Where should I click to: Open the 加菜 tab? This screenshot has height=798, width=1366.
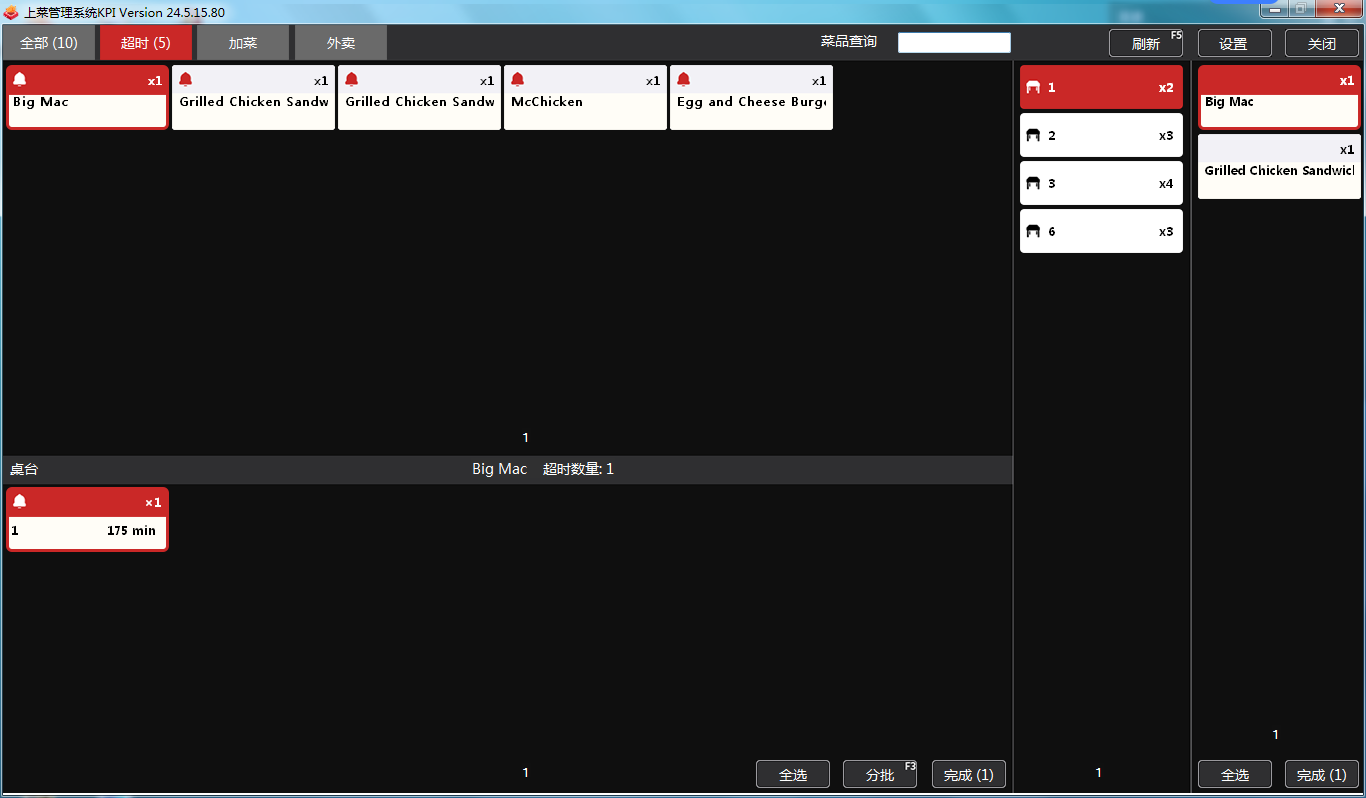click(x=243, y=43)
